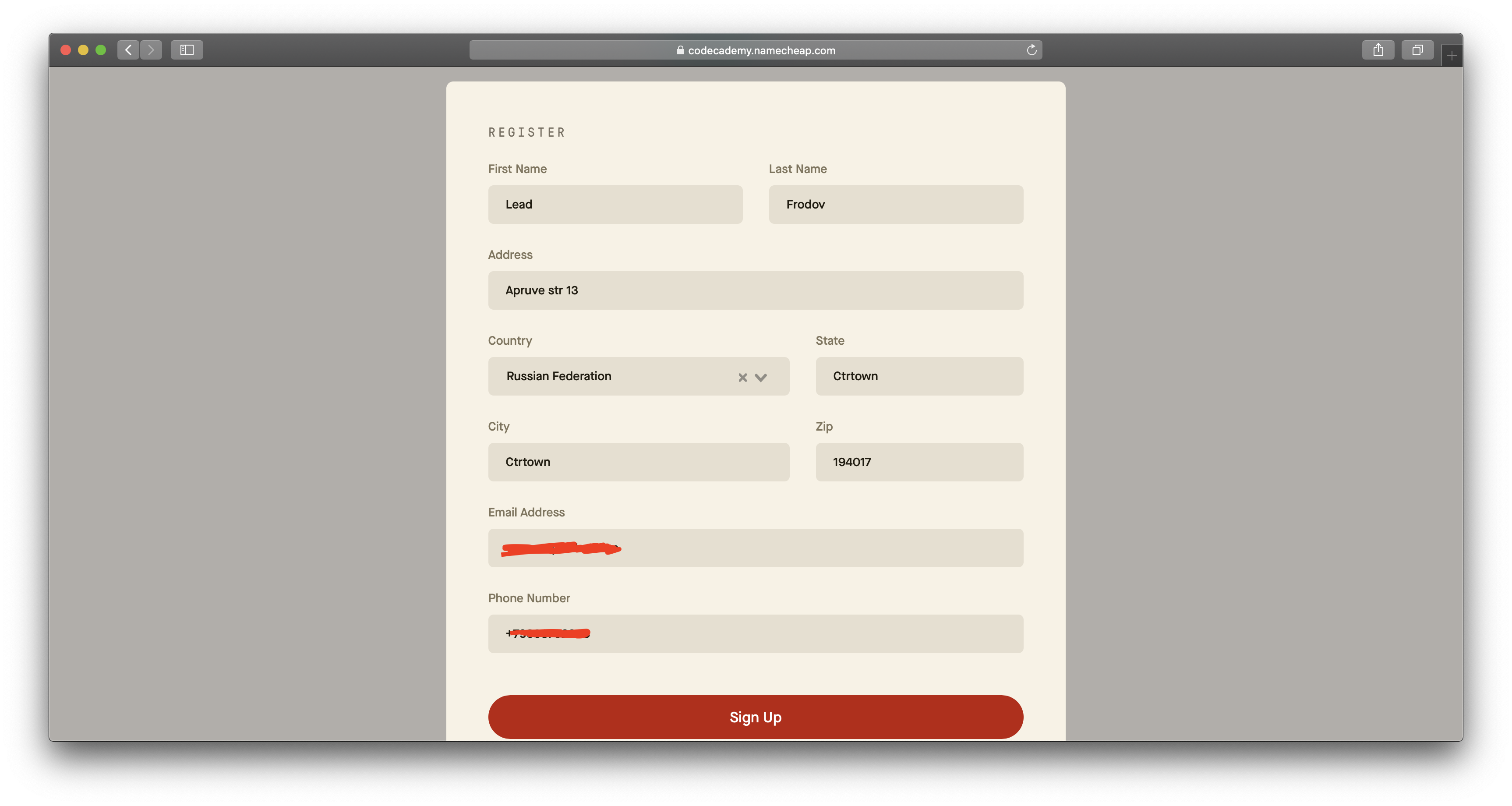Click the Phone Number input field

click(756, 633)
